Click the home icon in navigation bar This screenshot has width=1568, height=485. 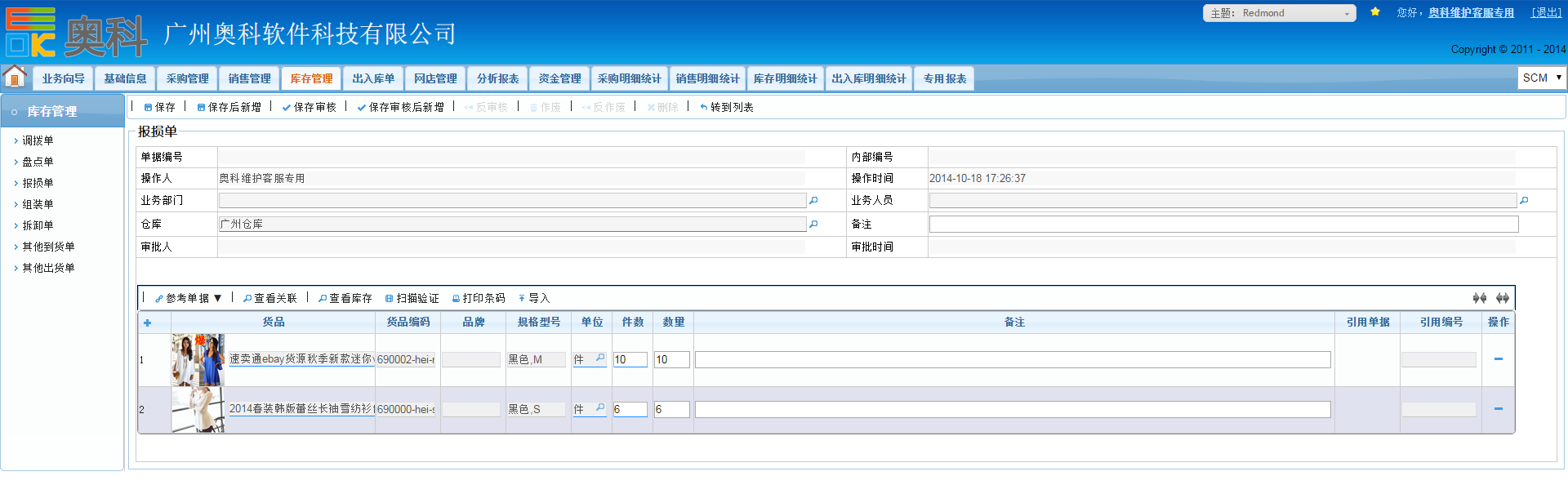click(15, 77)
